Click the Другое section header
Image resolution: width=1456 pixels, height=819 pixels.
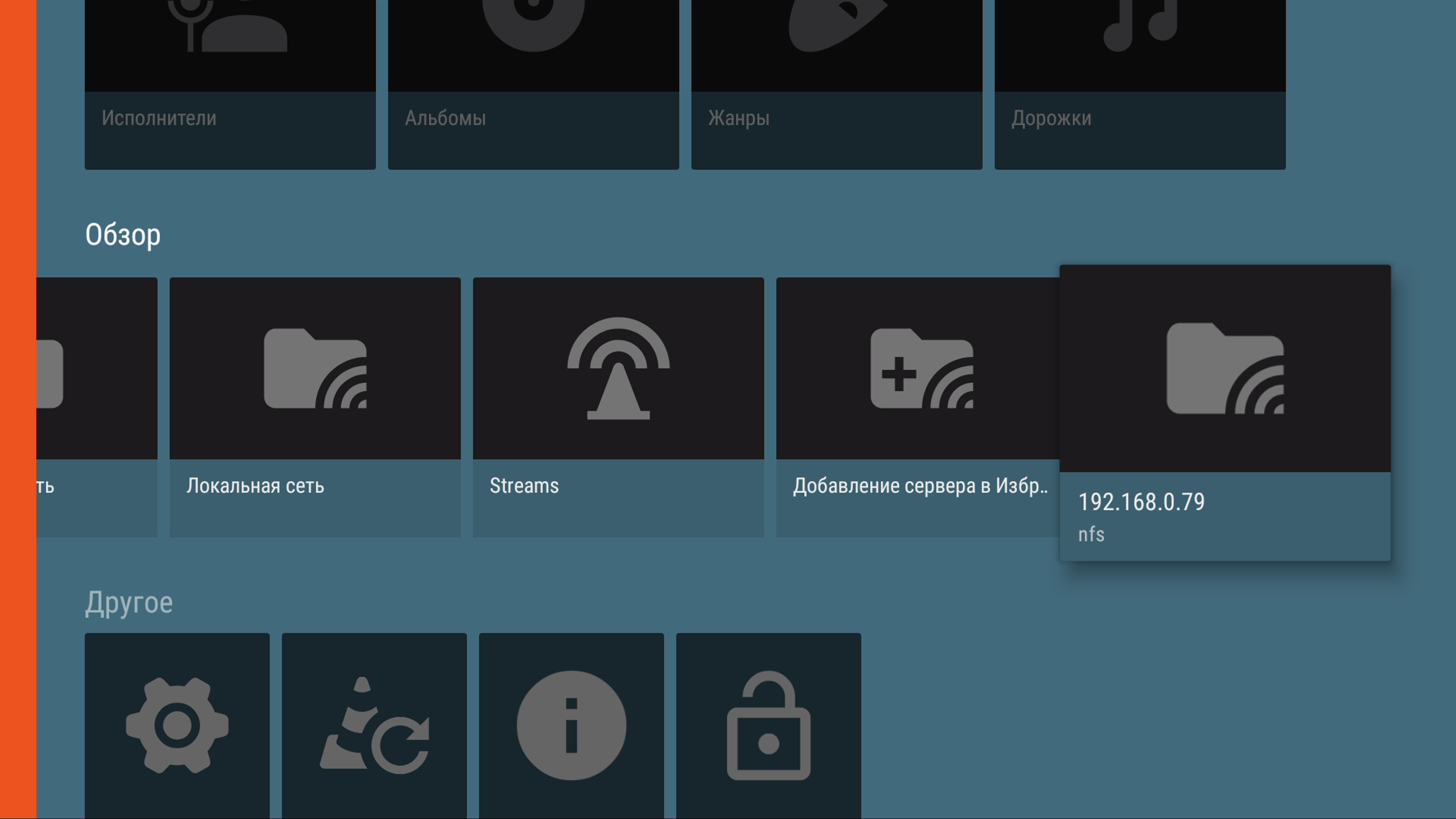click(129, 603)
